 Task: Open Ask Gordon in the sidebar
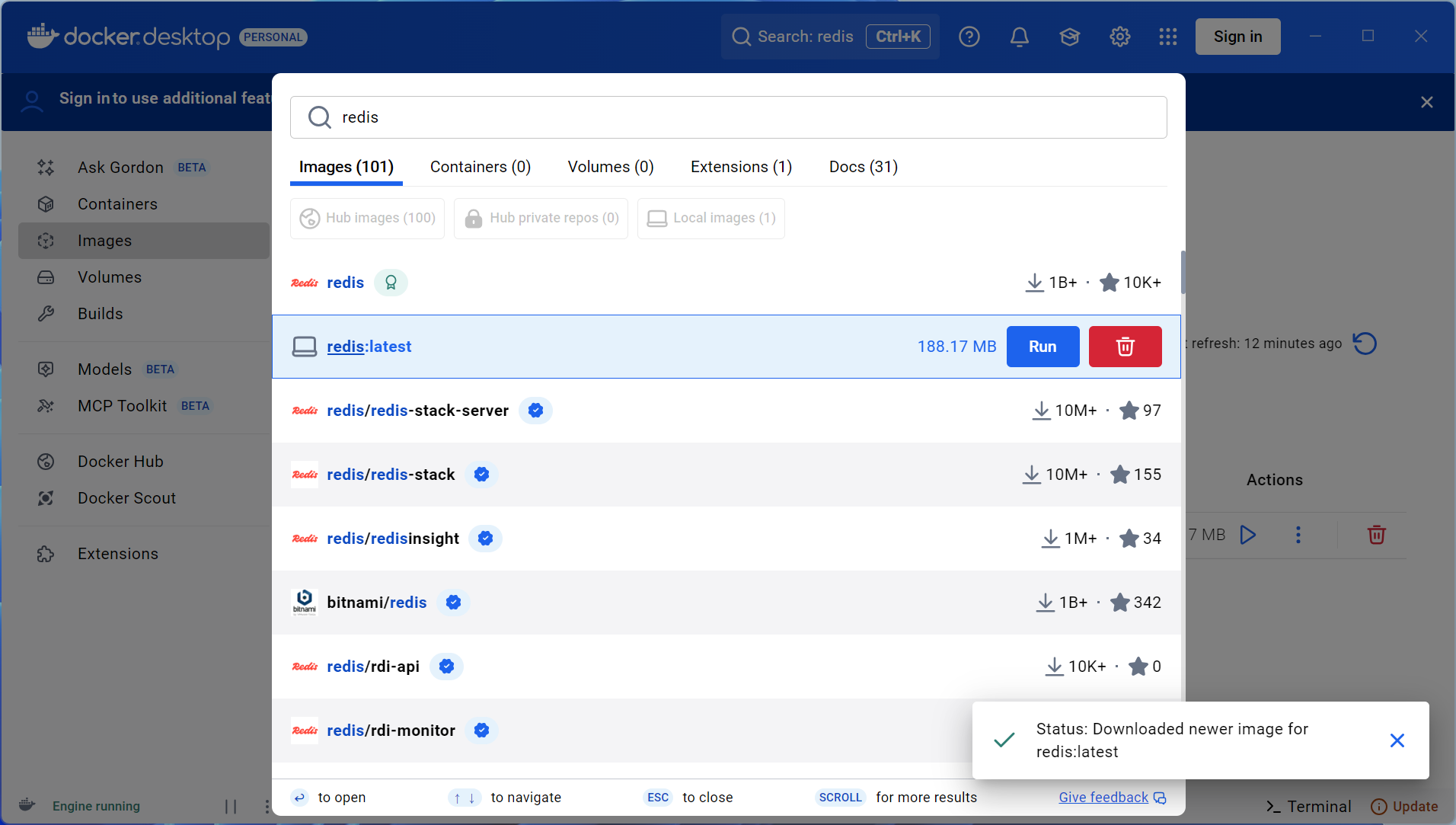tap(144, 168)
